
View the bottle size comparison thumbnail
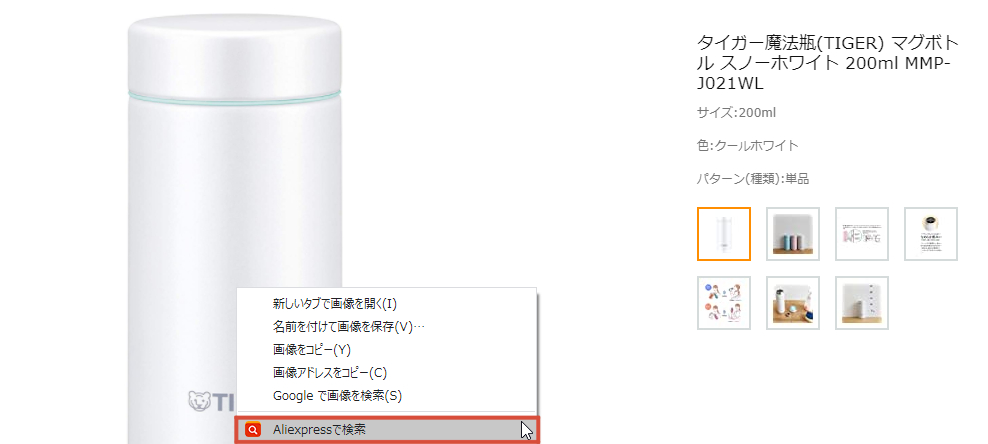(861, 302)
